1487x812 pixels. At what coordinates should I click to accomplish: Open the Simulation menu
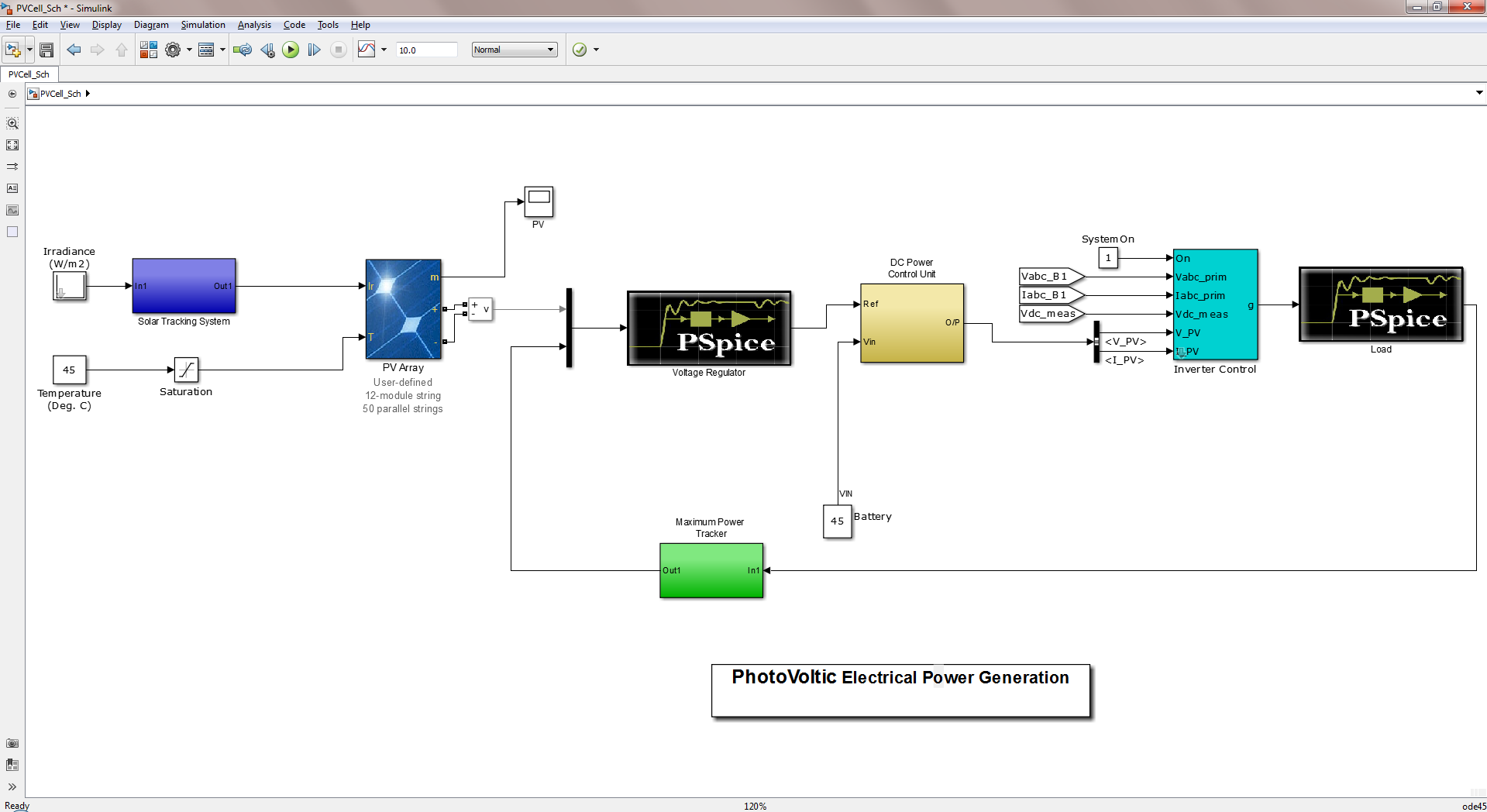pyautogui.click(x=203, y=25)
